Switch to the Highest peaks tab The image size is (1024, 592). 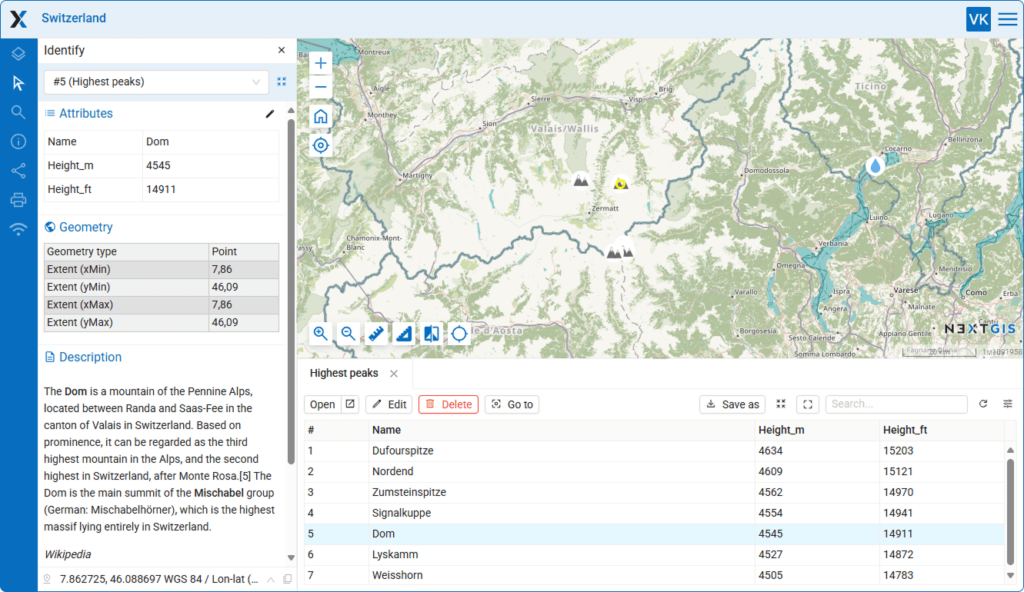[x=344, y=373]
